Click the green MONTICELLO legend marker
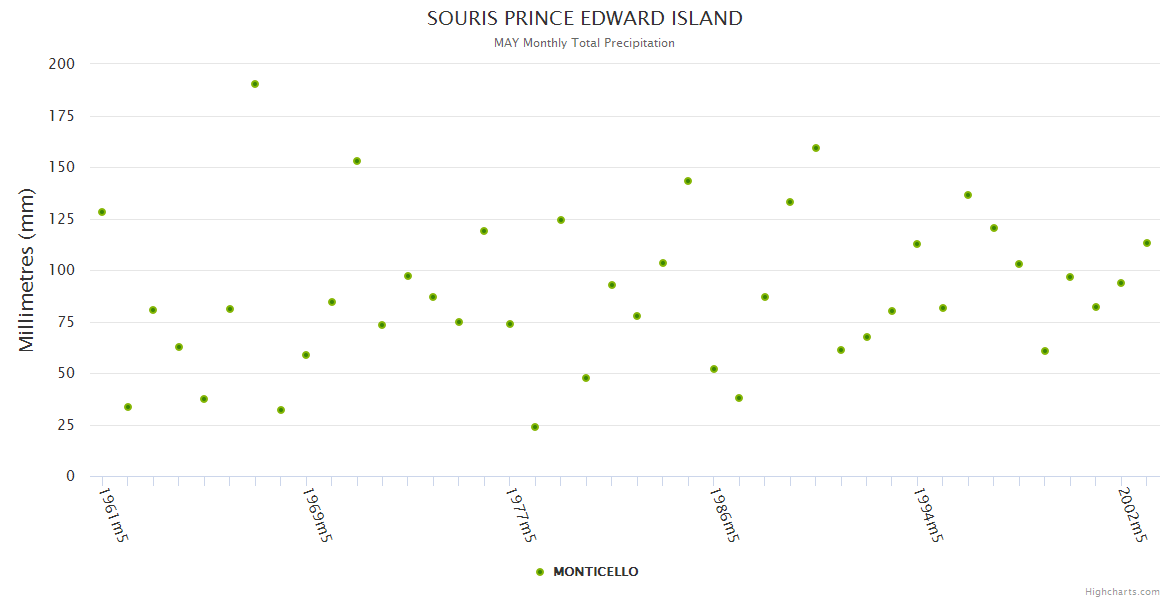The height and width of the screenshot is (600, 1170). [540, 572]
